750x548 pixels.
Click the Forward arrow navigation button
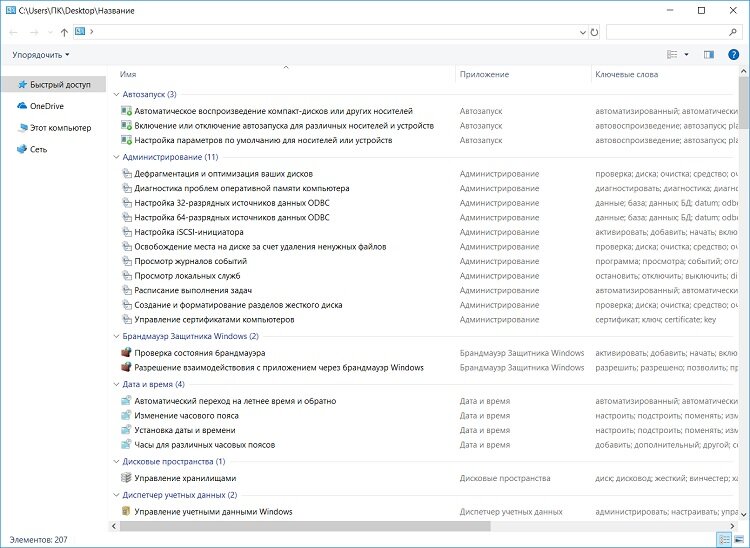point(34,32)
